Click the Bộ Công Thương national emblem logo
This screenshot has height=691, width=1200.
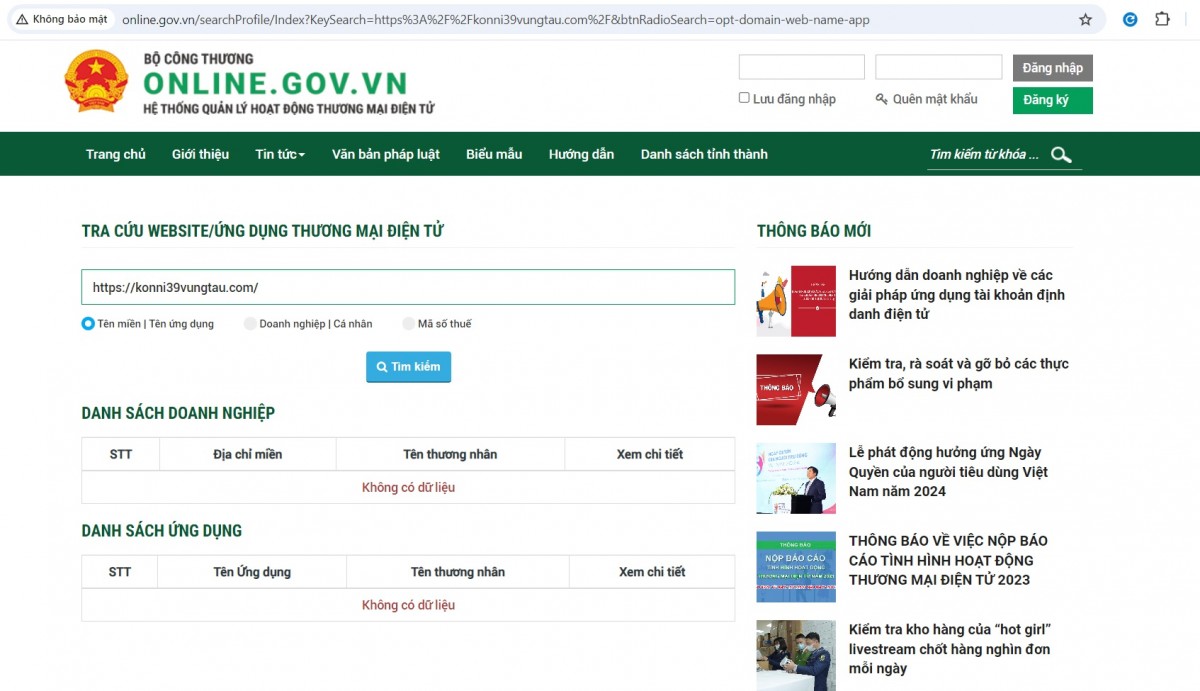coord(97,81)
